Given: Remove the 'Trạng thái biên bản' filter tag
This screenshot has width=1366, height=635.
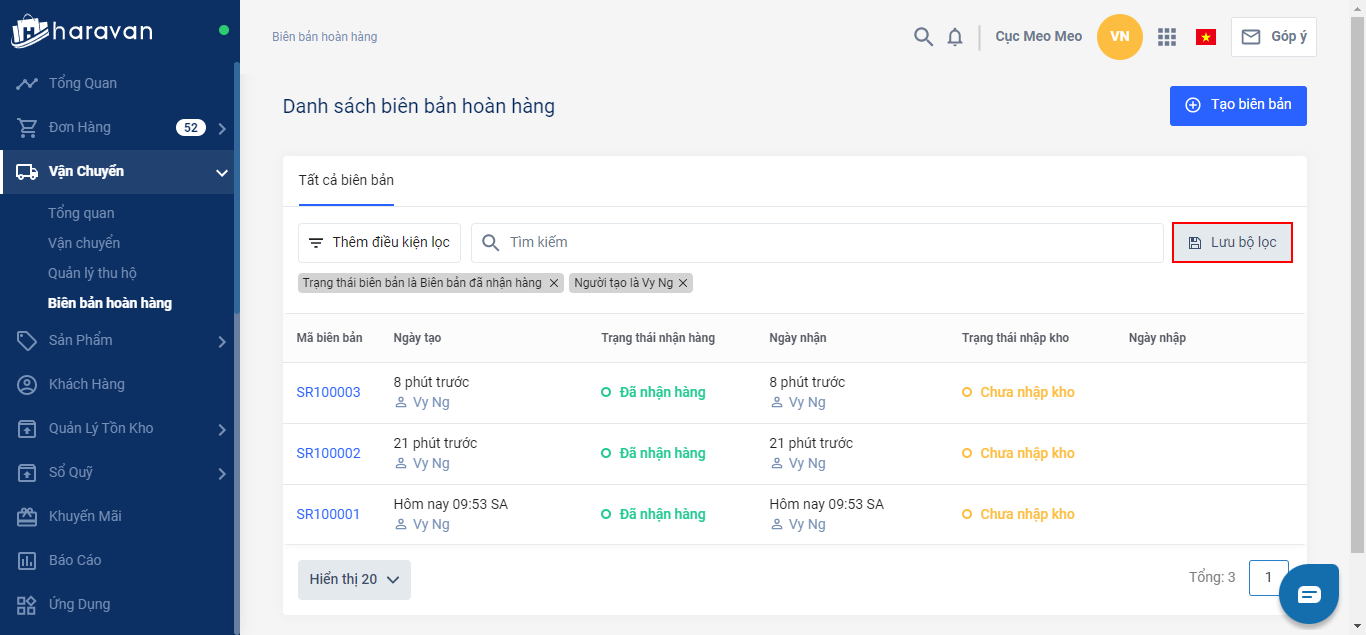Looking at the screenshot, I should [x=554, y=283].
